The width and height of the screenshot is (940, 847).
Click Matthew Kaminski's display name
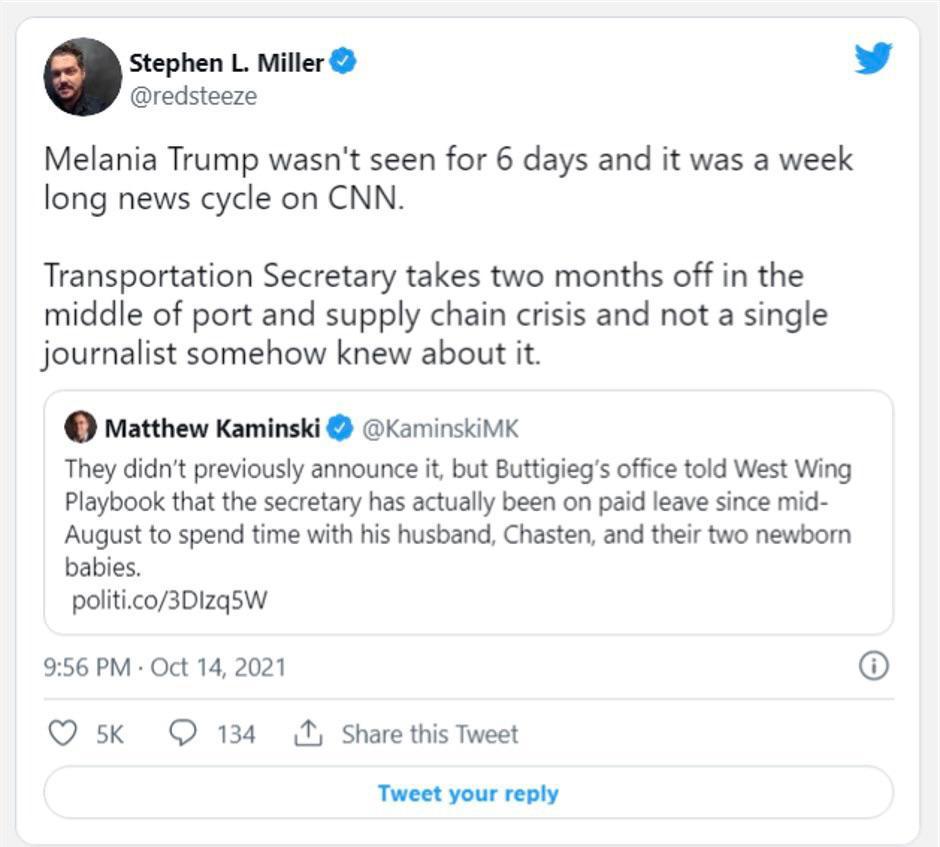[x=212, y=429]
